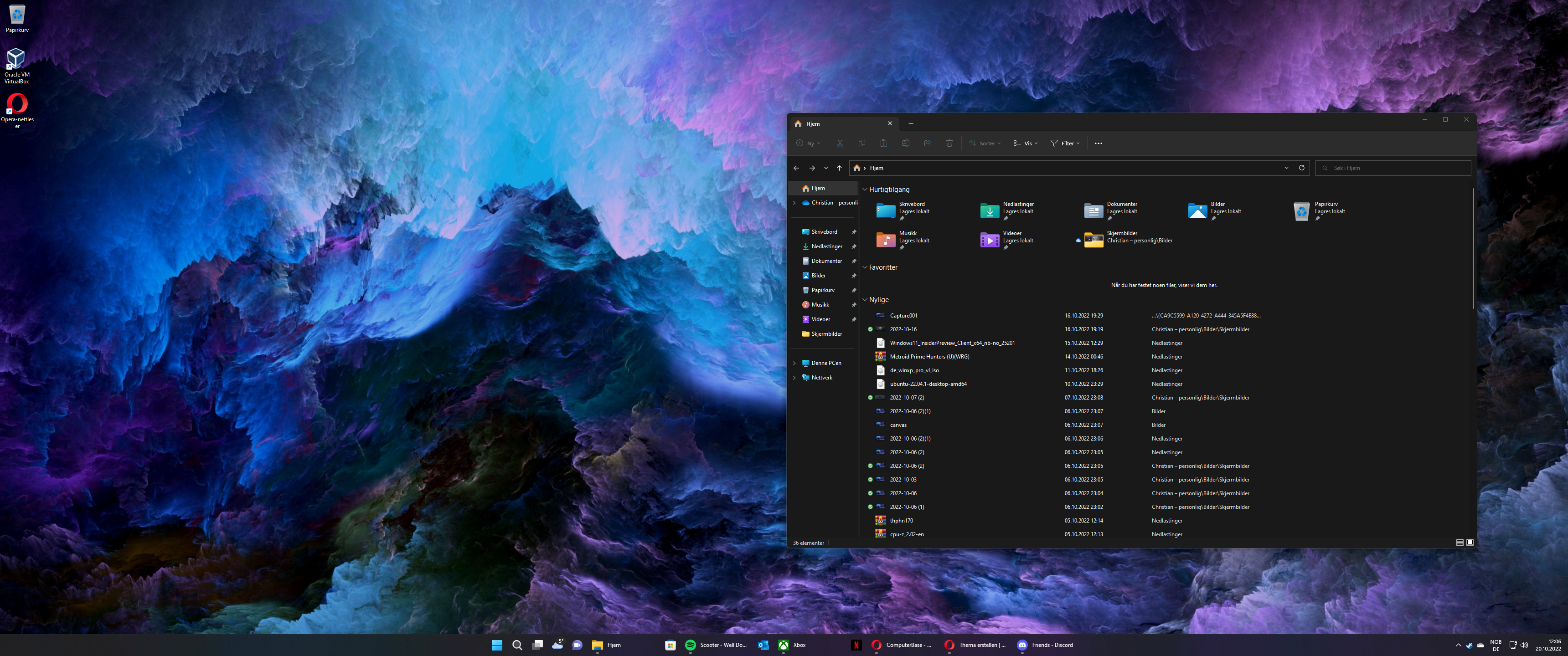Viewport: 1568px width, 656px height.
Task: Click the Hjem address bar path
Action: pos(877,168)
